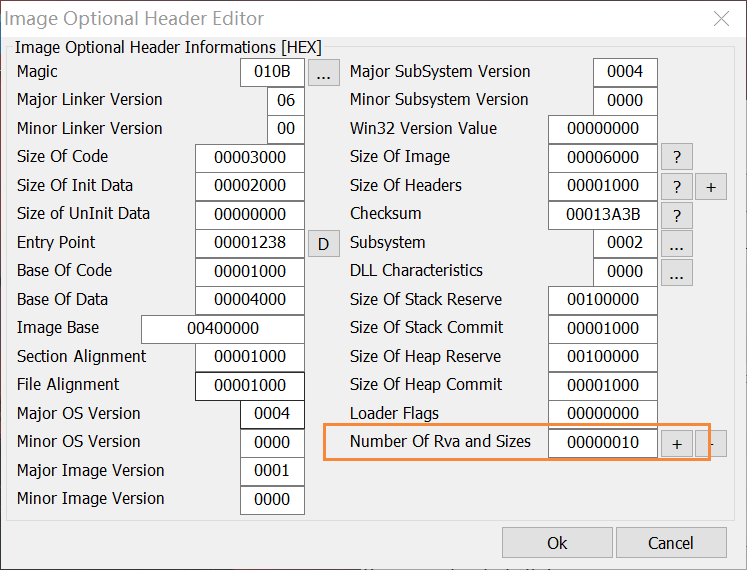Click the 'Number Of Rva and Sizes' label
747x570 pixels.
(x=440, y=442)
